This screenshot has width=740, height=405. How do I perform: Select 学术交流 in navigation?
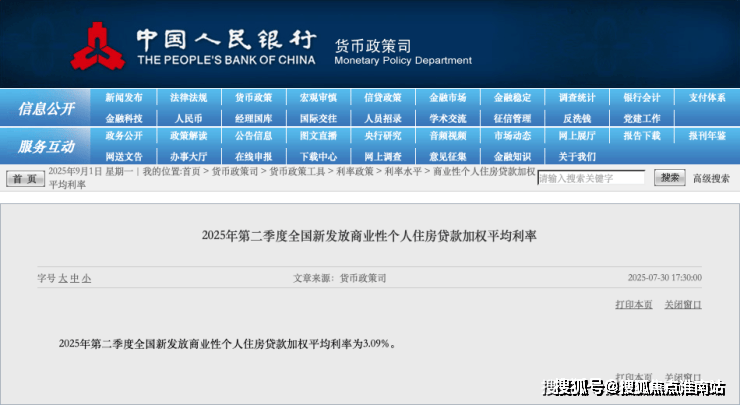pyautogui.click(x=448, y=118)
